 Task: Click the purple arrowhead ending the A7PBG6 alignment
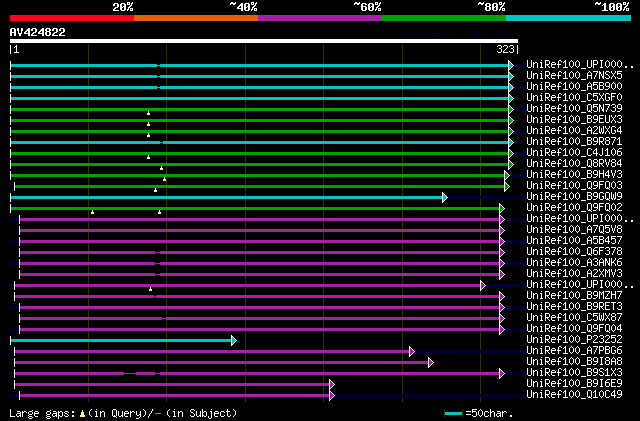pyautogui.click(x=412, y=351)
